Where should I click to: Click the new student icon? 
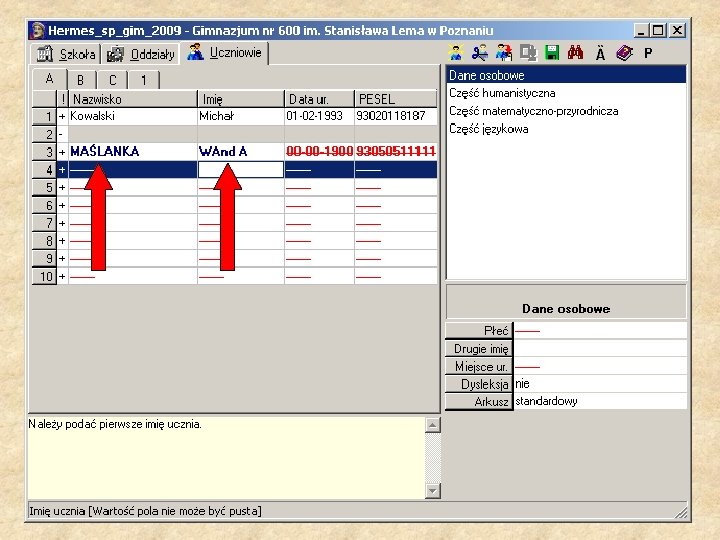click(456, 53)
